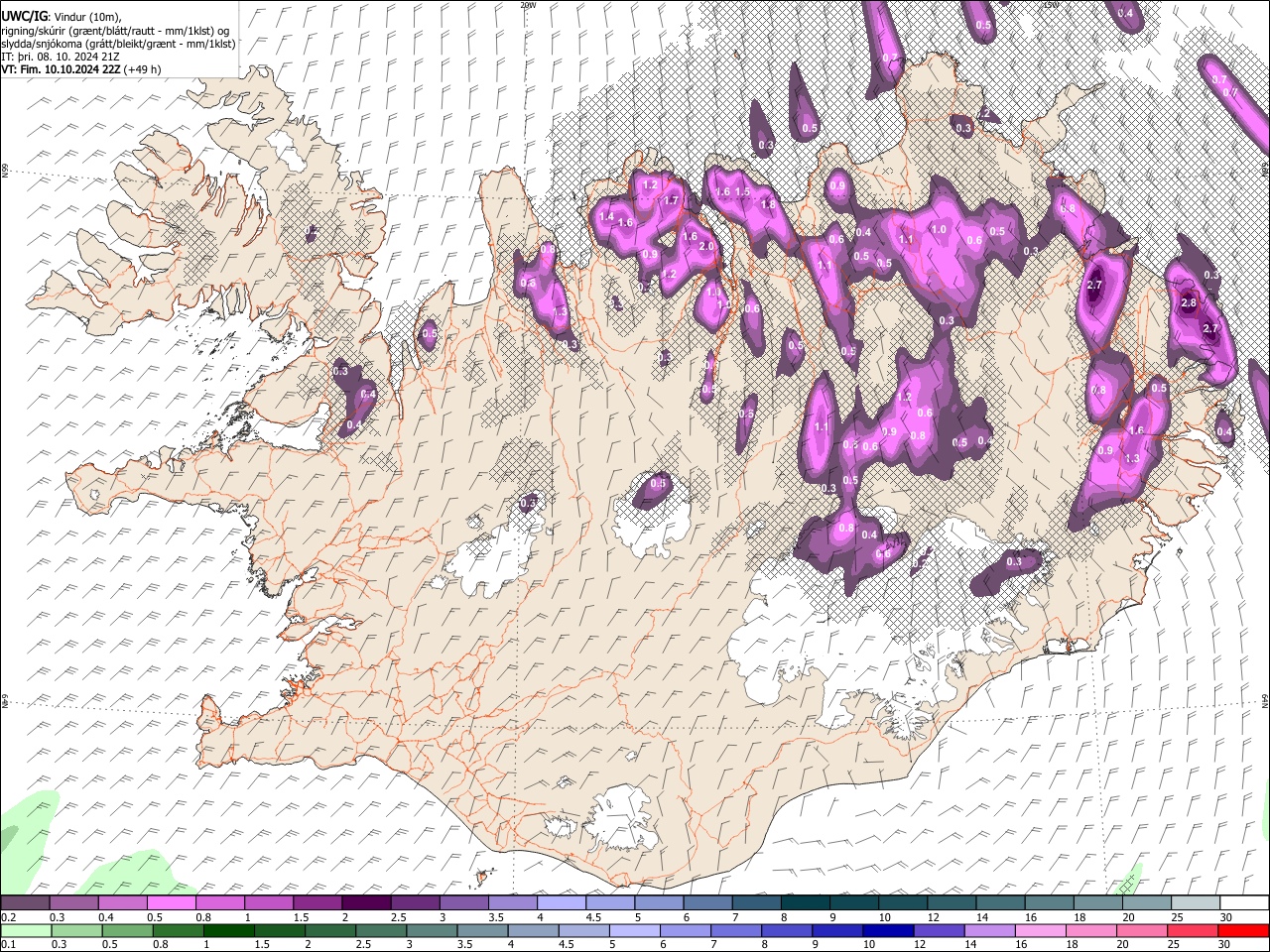1270x952 pixels.
Task: Choose the upper legend swatch labeled 18
Action: [1097, 903]
